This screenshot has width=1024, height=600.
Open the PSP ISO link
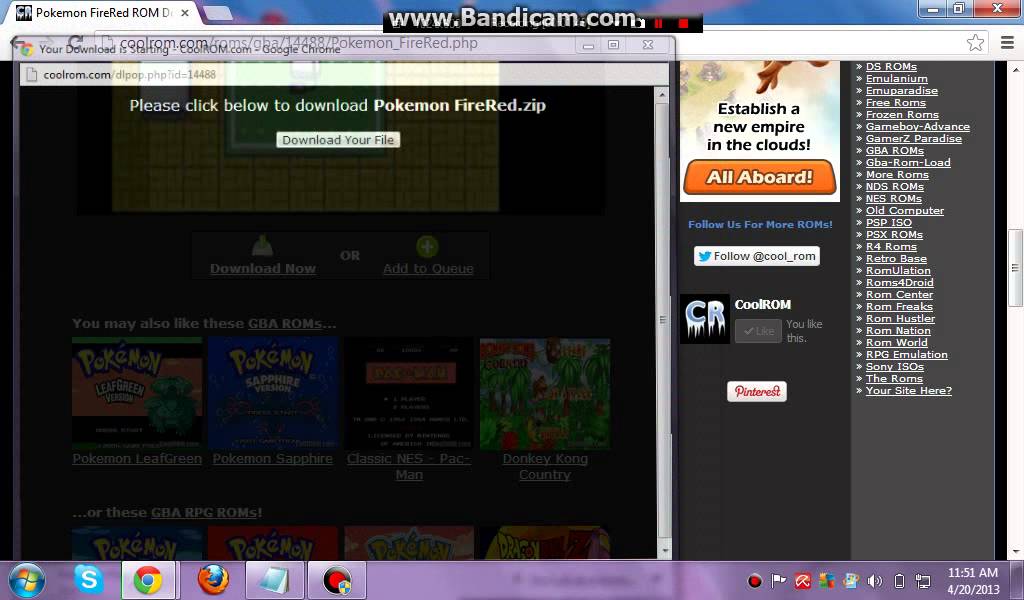click(x=889, y=222)
